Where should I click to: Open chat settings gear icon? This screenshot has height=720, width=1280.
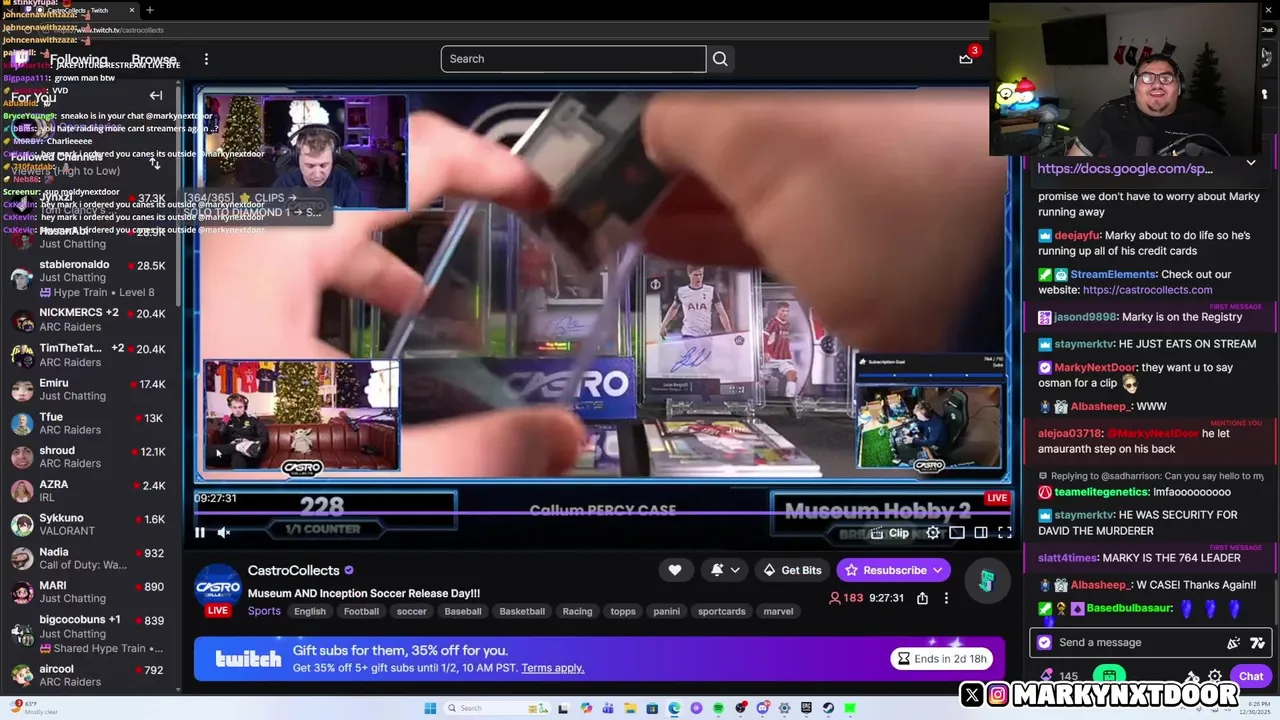point(1215,677)
